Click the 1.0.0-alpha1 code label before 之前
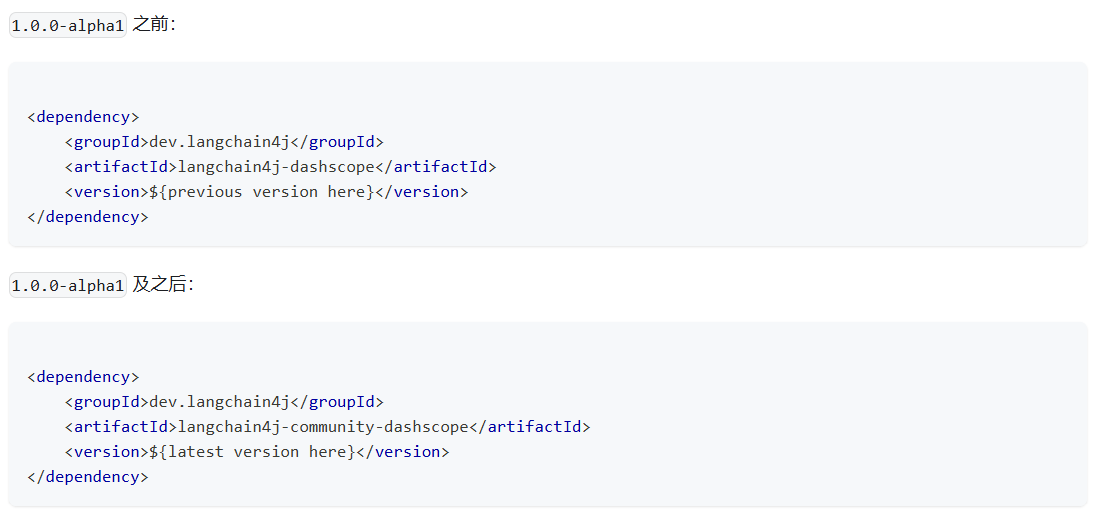The width and height of the screenshot is (1093, 510). coord(68,26)
